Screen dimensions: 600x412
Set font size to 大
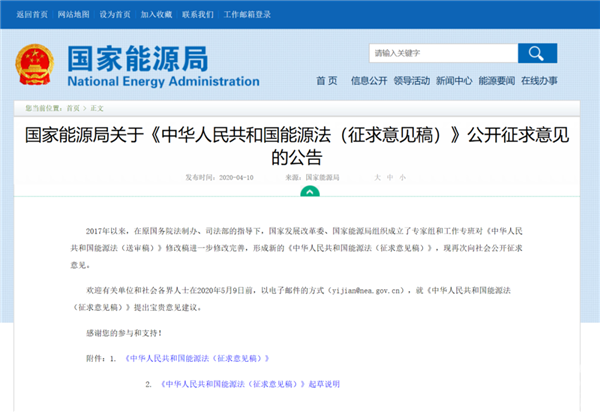click(377, 177)
